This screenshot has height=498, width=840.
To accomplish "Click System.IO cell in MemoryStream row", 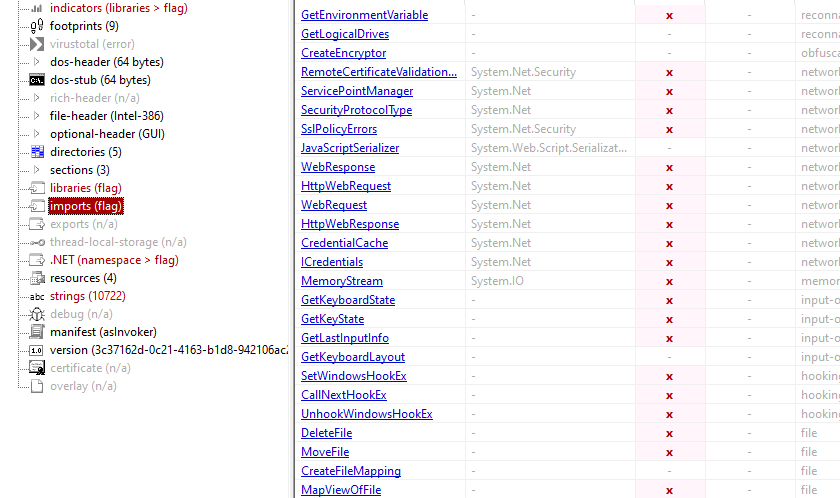I will (x=497, y=281).
